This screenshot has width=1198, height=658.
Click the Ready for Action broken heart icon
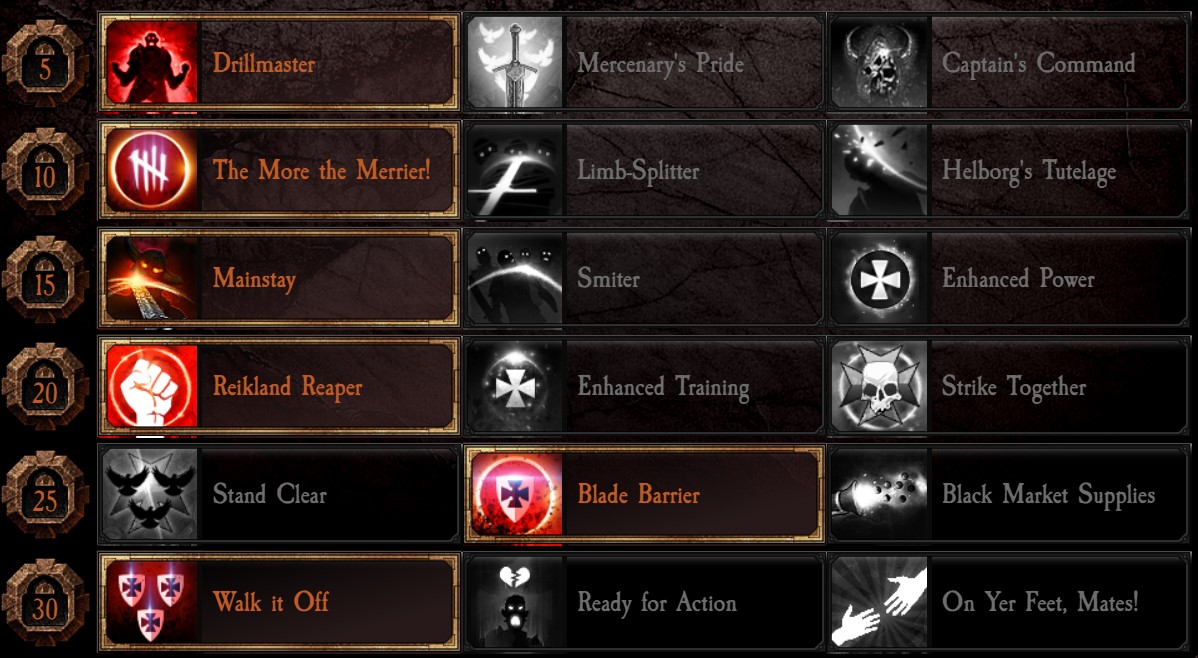point(515,602)
